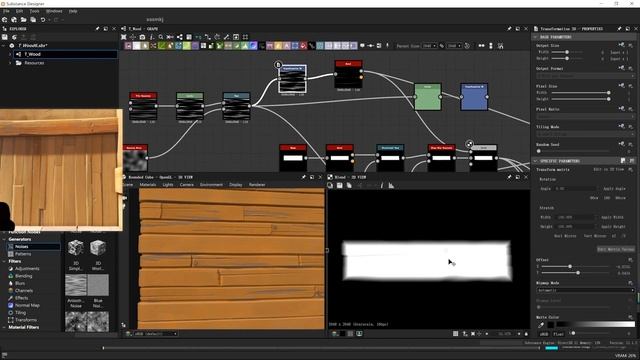Select Blending filter category

pos(23,276)
